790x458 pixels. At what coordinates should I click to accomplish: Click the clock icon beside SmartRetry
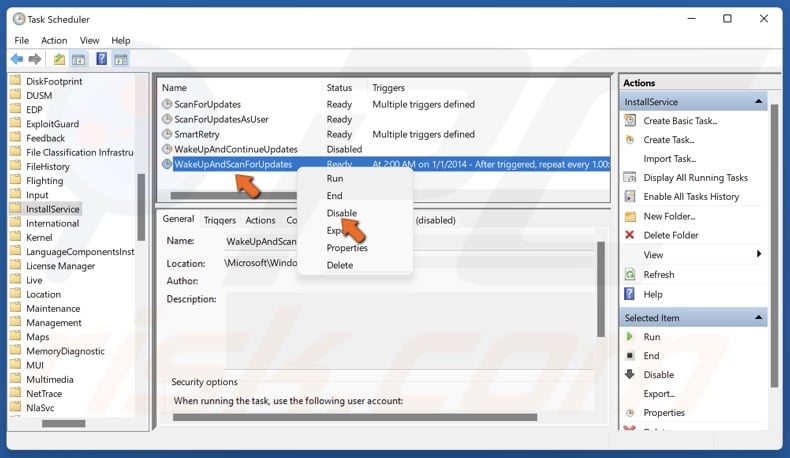(x=167, y=134)
